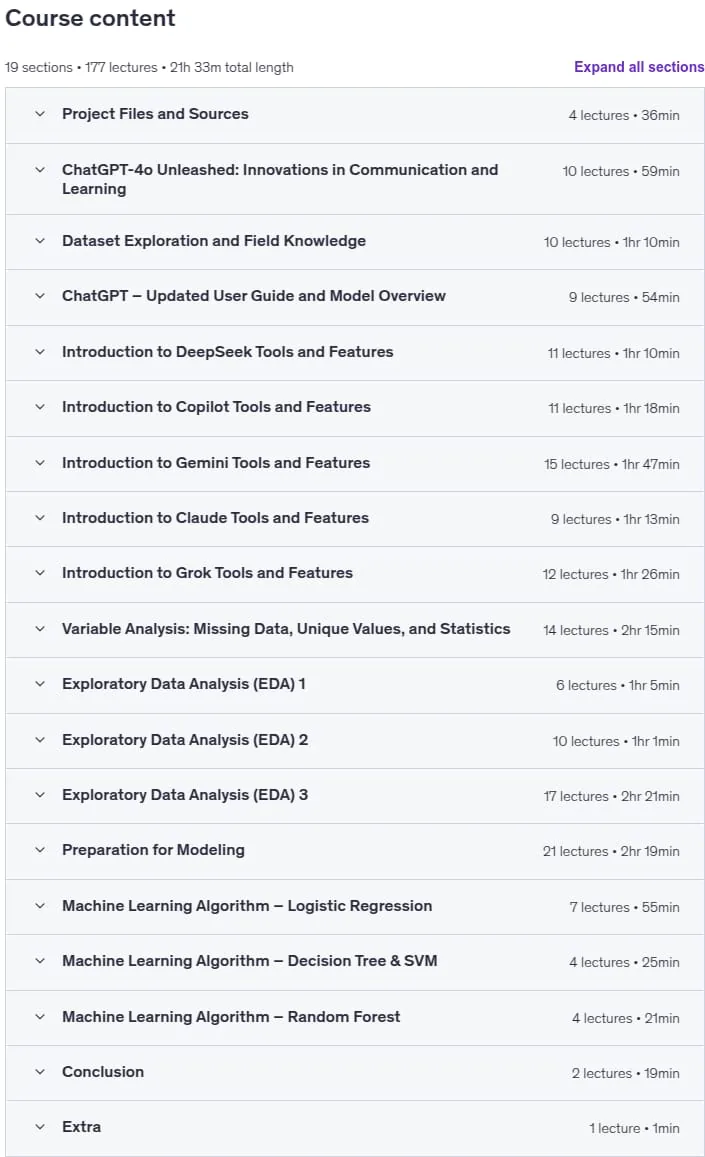
Task: Expand the Decision Tree & SVM chevron
Action: point(40,961)
